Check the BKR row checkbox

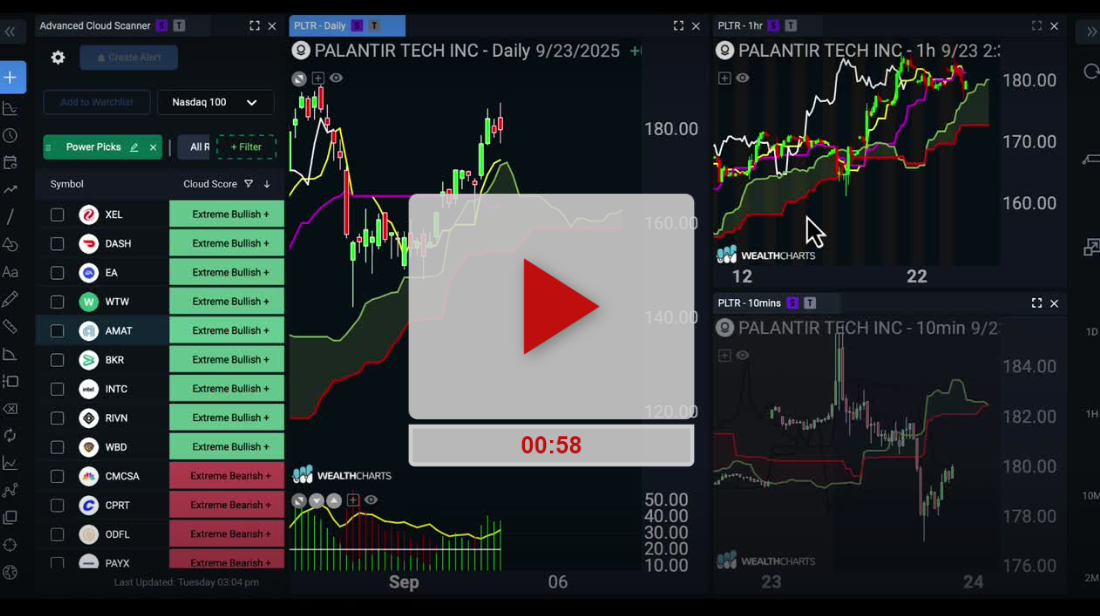pyautogui.click(x=58, y=360)
